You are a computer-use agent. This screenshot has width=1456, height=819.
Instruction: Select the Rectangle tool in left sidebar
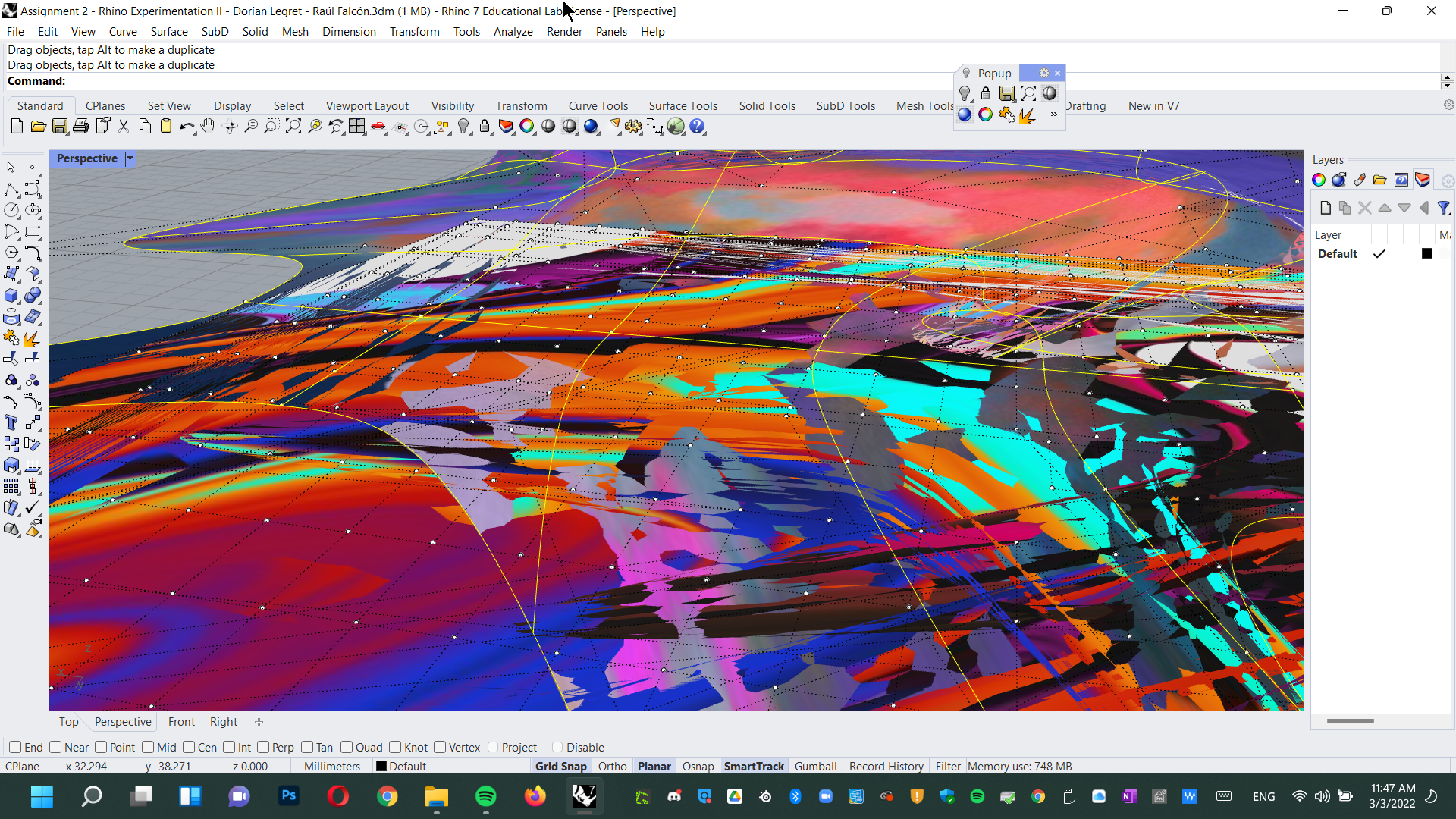[33, 231]
